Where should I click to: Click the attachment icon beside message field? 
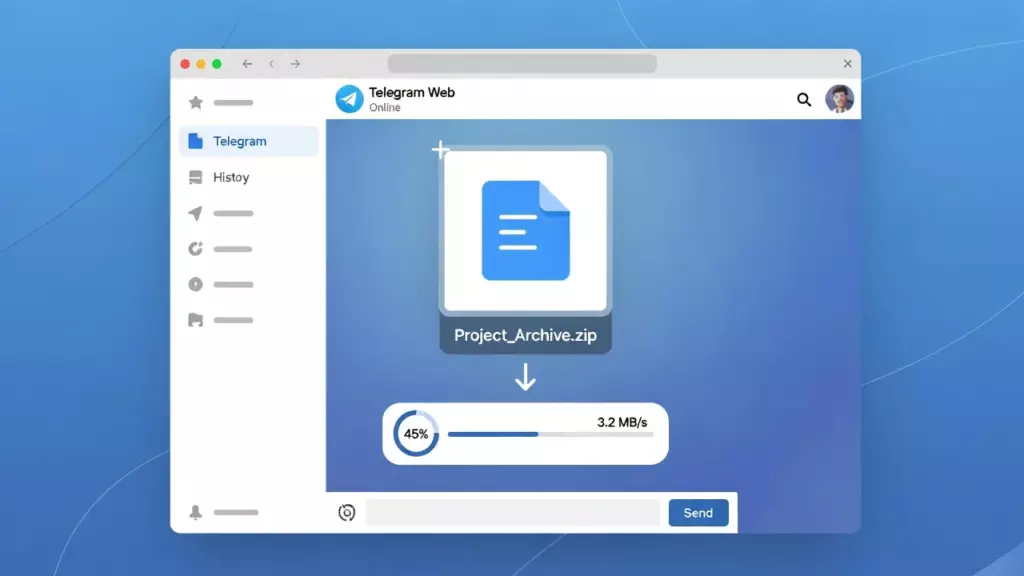coord(347,513)
